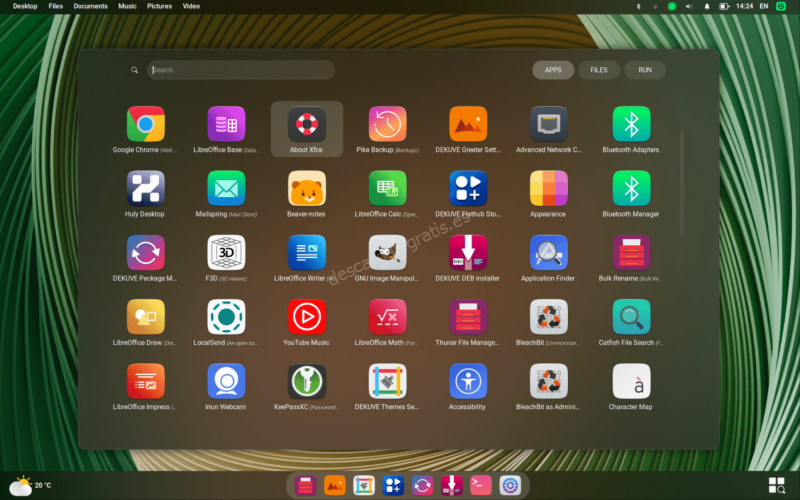The width and height of the screenshot is (800, 500).
Task: Launch GNU Image Manipulation Program
Action: [387, 253]
